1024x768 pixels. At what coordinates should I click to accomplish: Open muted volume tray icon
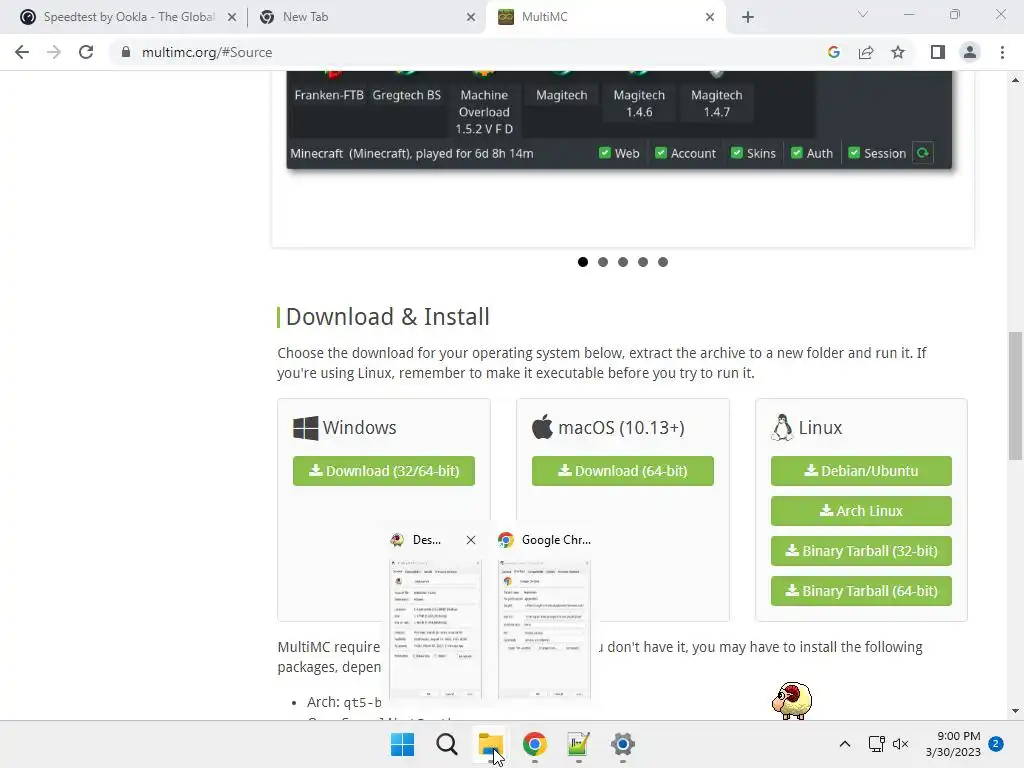coord(901,744)
